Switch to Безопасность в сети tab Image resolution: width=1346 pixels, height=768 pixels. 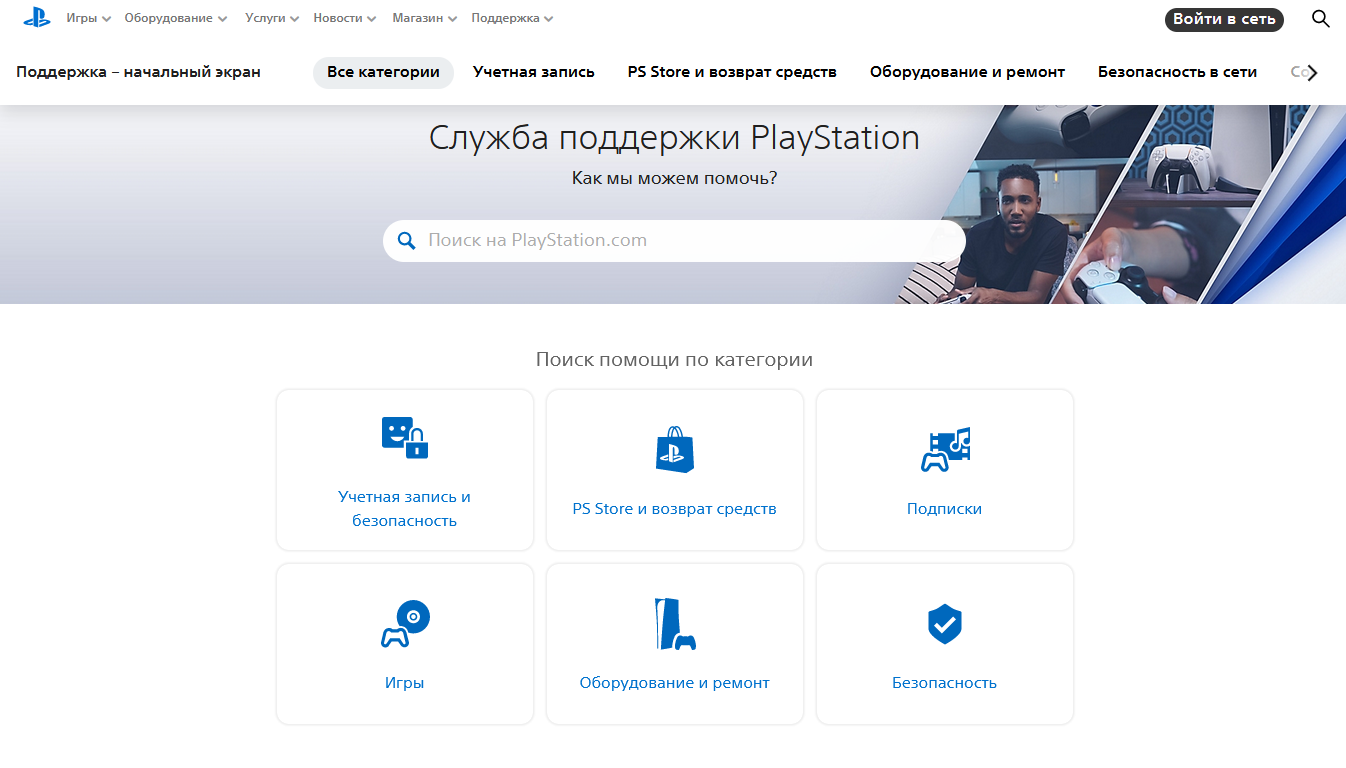coord(1177,72)
